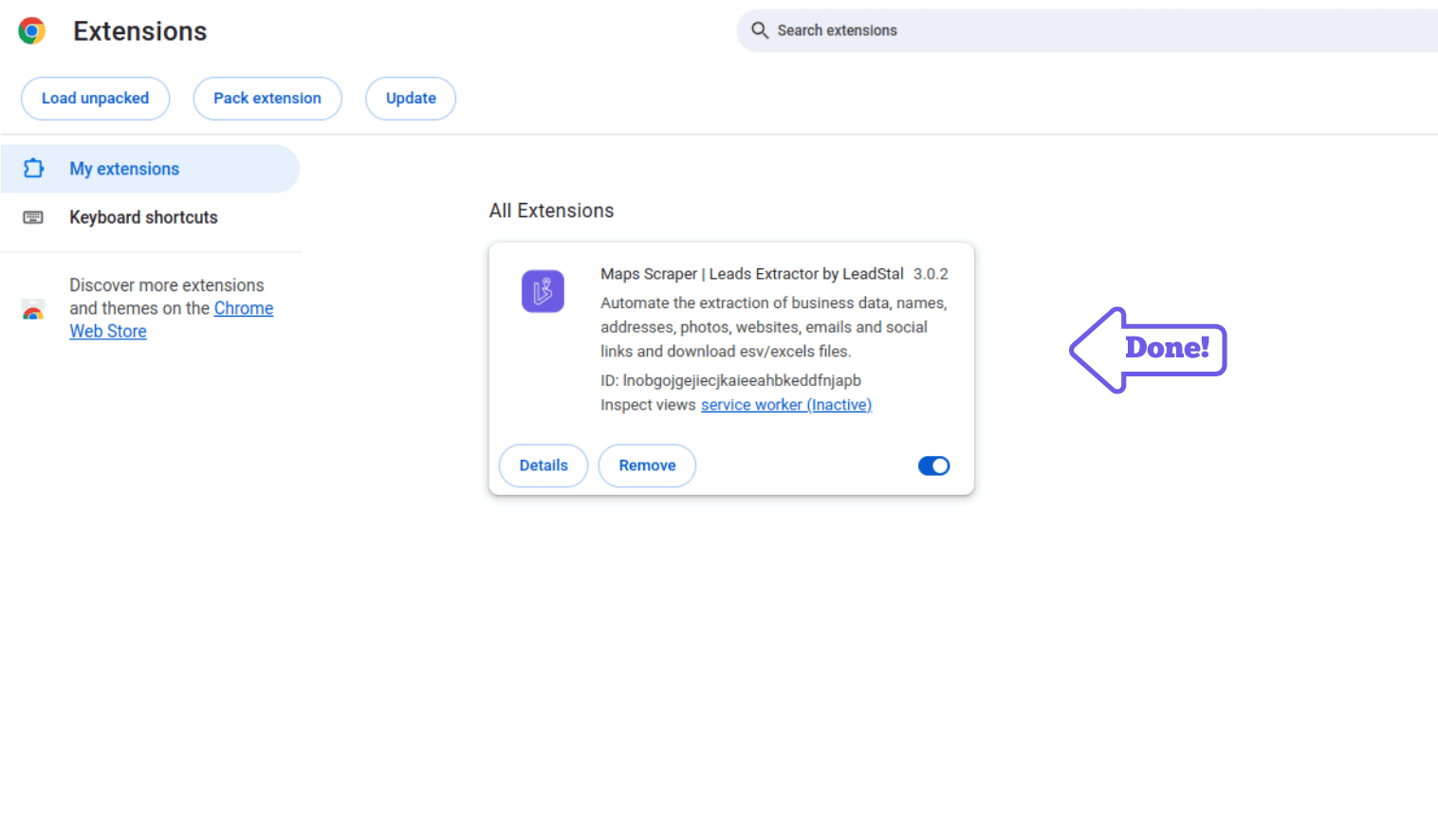Screen dimensions: 1438x840
Task: Click the extension ID text
Action: click(730, 380)
